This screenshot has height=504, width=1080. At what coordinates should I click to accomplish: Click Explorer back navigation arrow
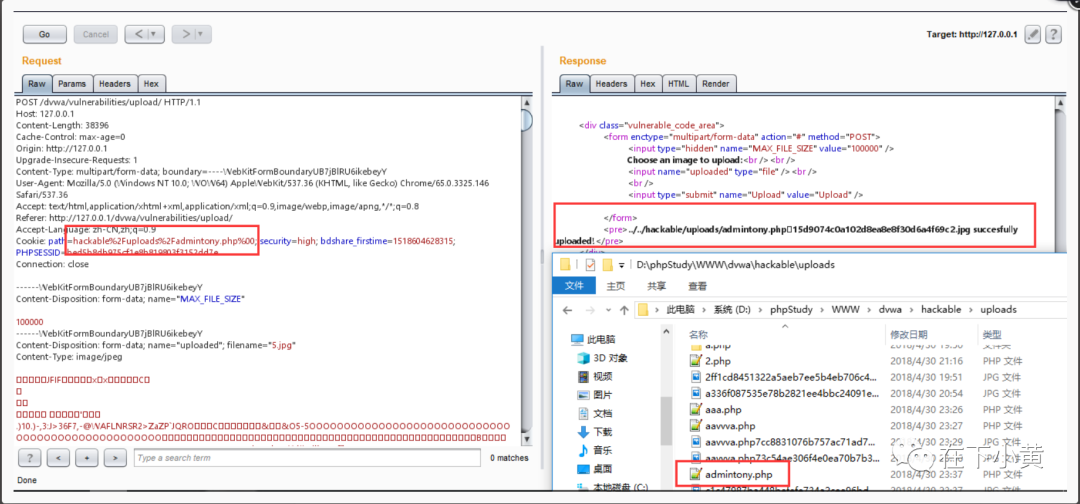pyautogui.click(x=568, y=310)
